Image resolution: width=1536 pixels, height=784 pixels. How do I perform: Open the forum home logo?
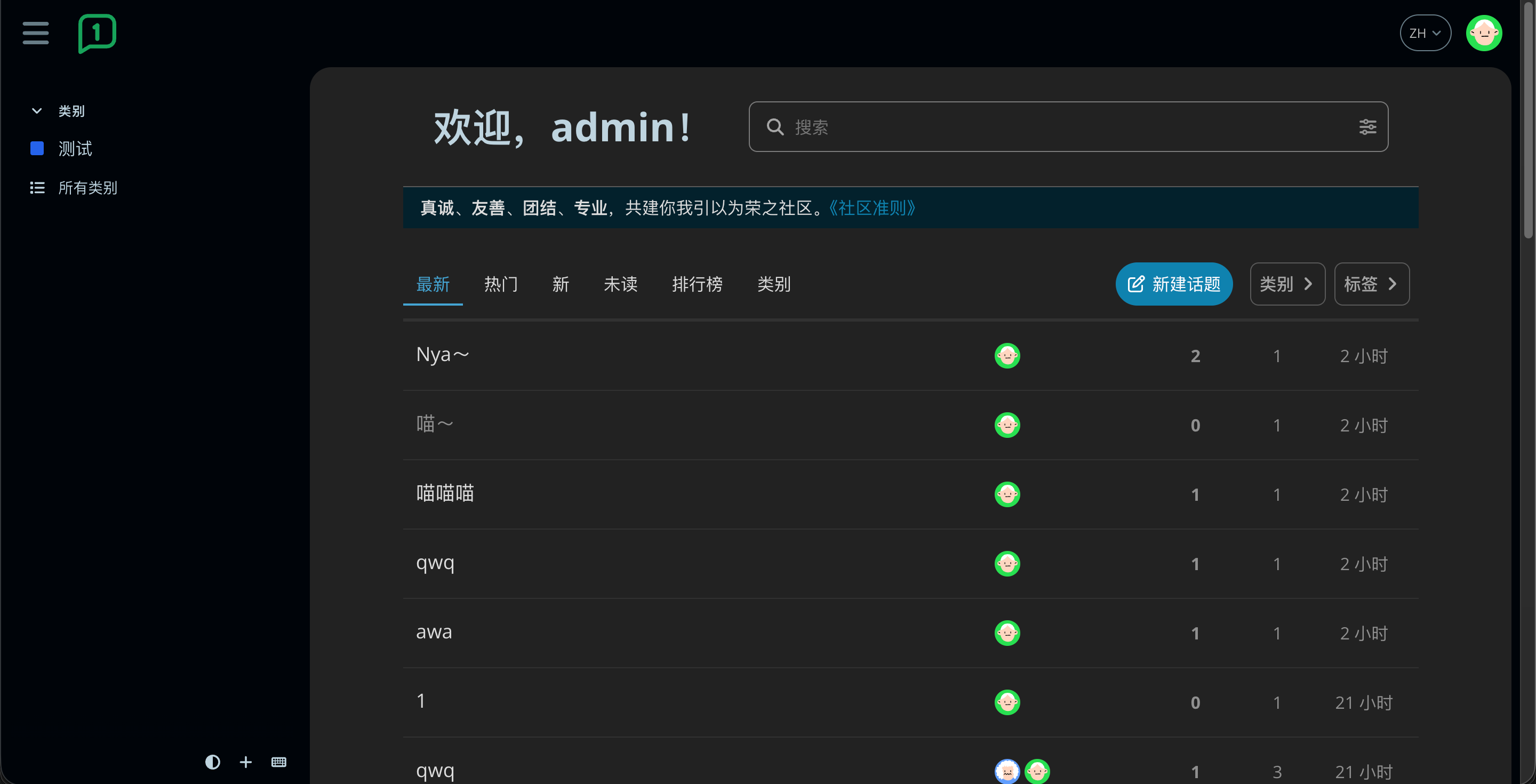tap(97, 34)
